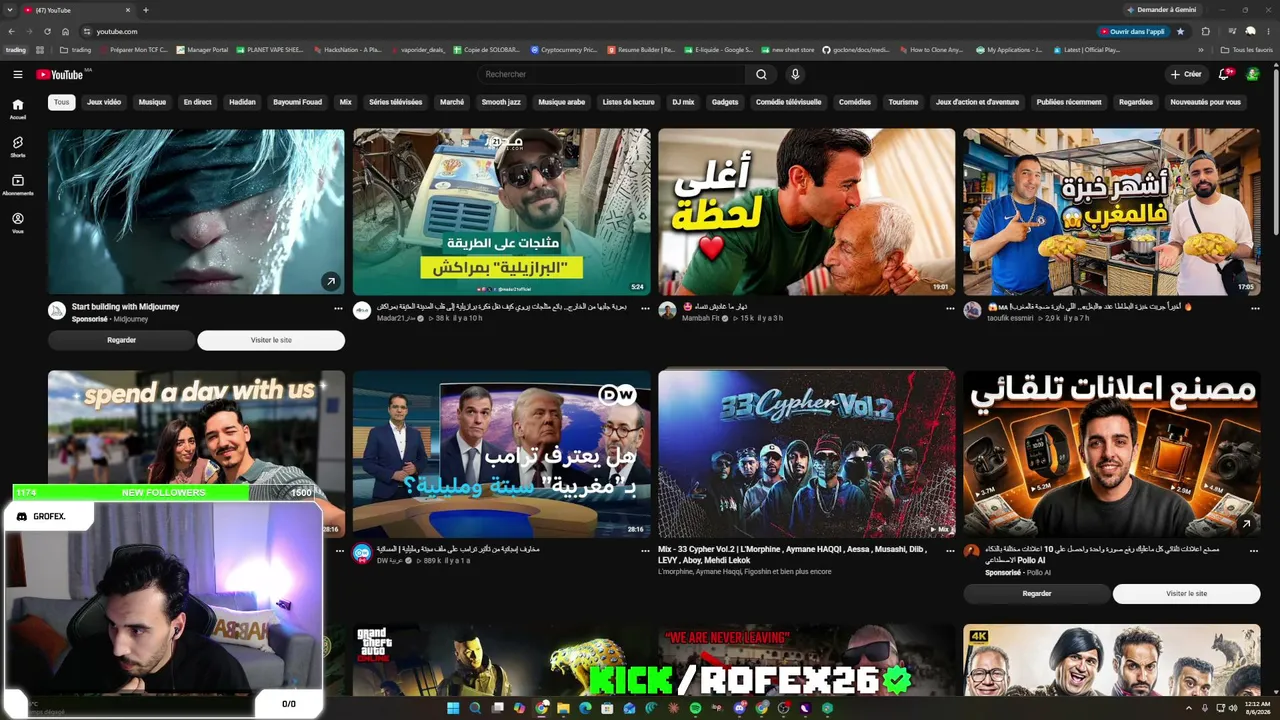Open more options for Midjourney ad
1280x720 pixels.
click(x=338, y=309)
